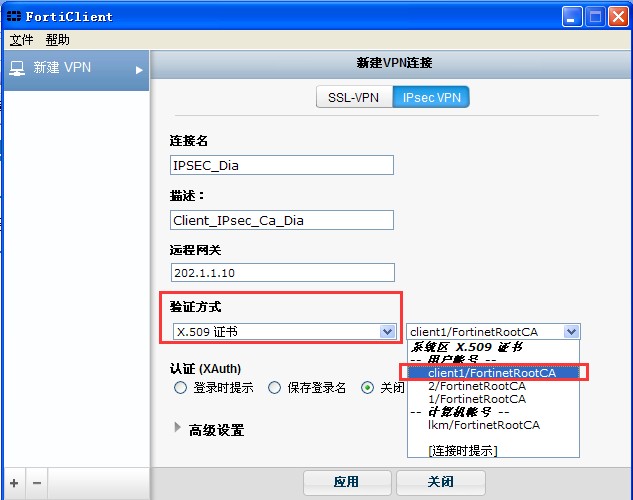Viewport: 633px width, 500px height.
Task: Click the arrow next to 新建 VPN
Action: pyautogui.click(x=139, y=70)
